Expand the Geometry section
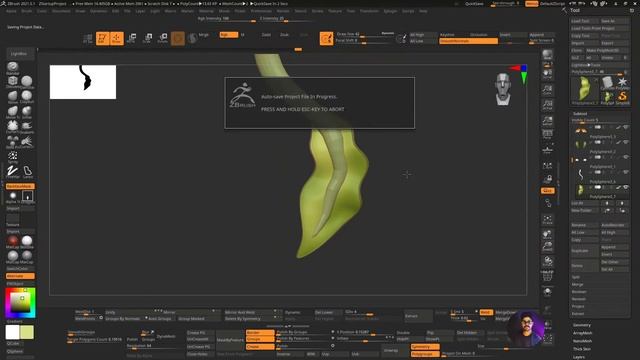 [x=582, y=325]
